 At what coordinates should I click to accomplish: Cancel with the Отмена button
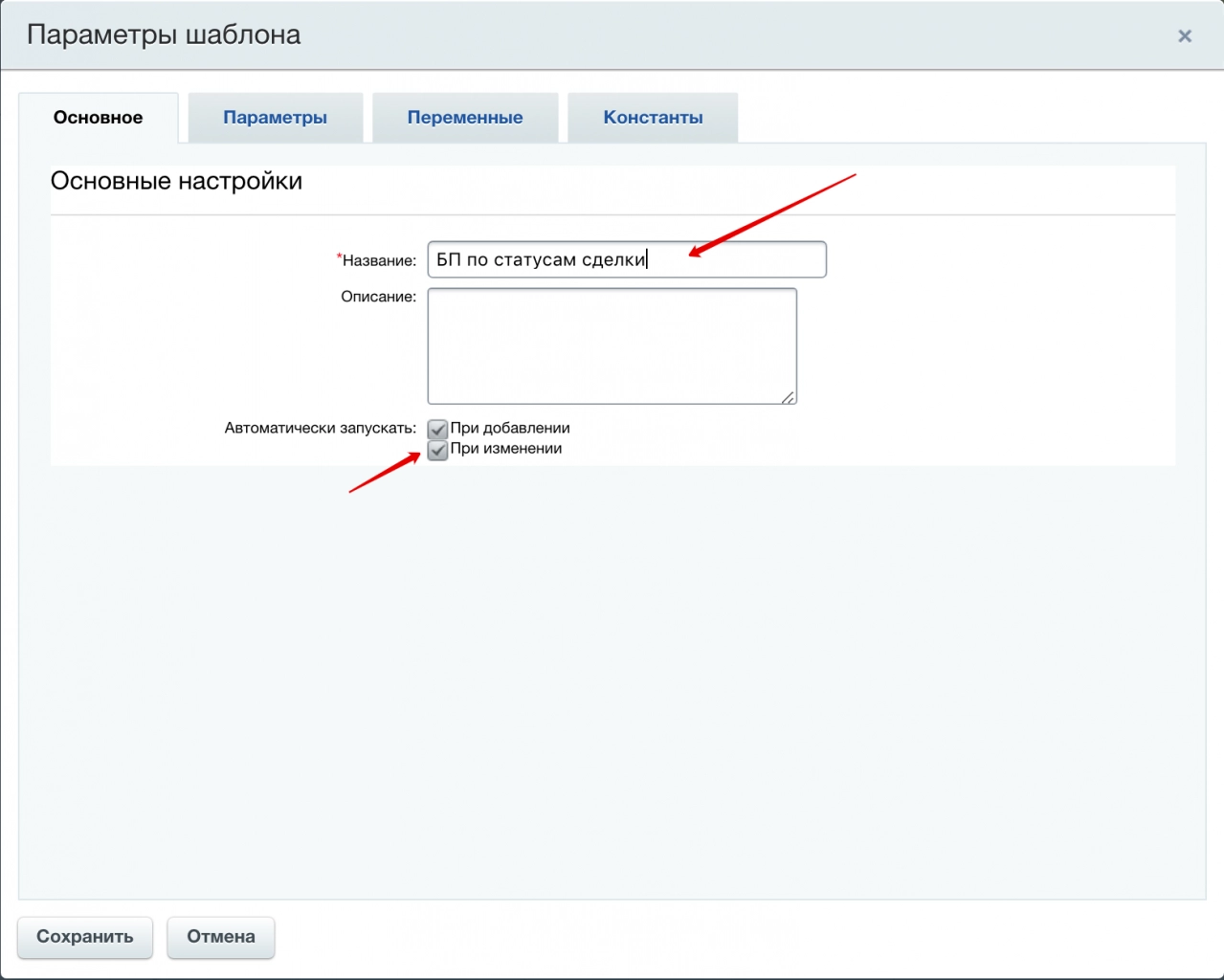point(220,937)
